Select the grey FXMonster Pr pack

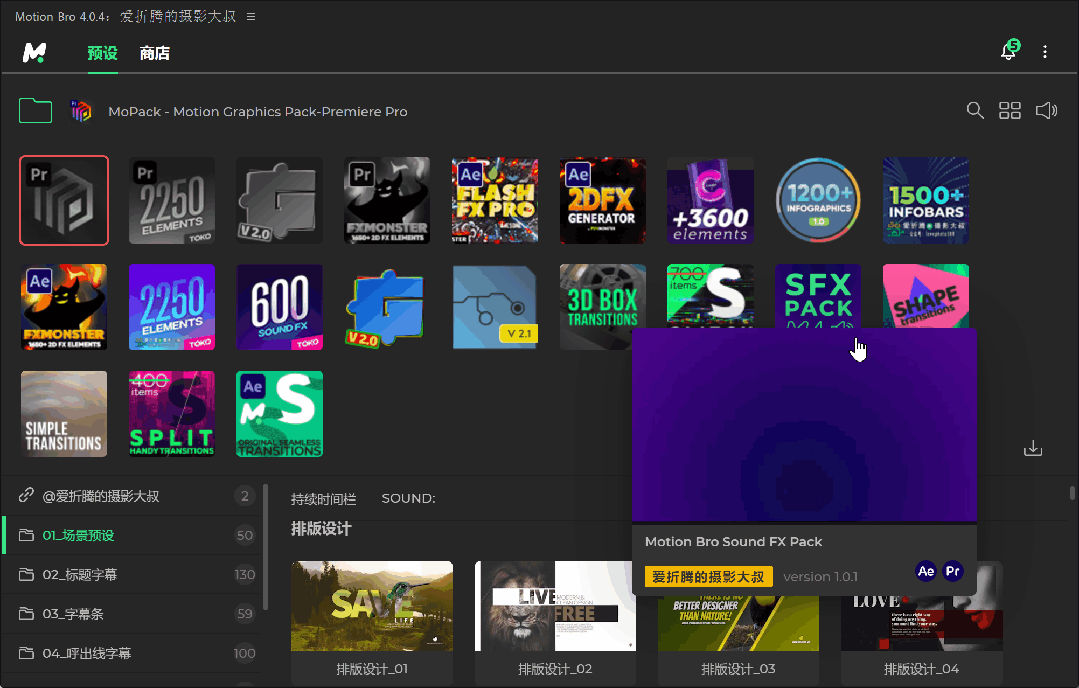coord(387,200)
